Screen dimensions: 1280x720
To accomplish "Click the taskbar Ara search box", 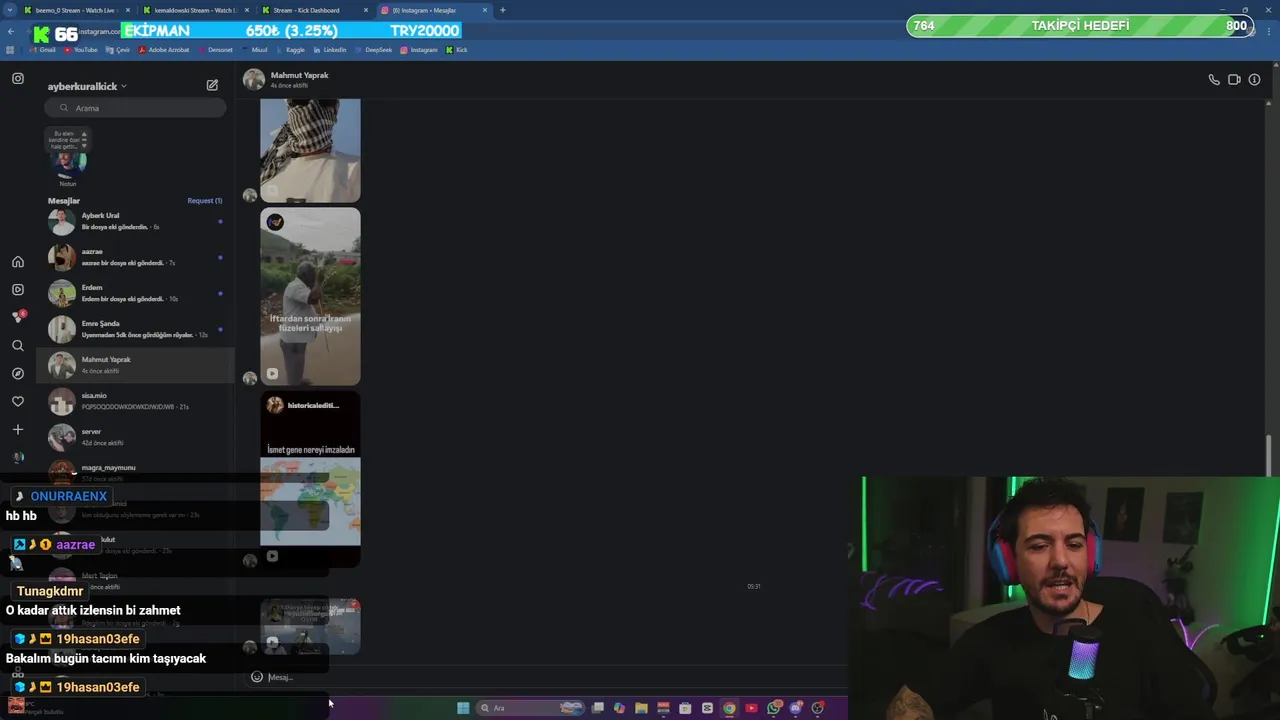I will click(528, 708).
